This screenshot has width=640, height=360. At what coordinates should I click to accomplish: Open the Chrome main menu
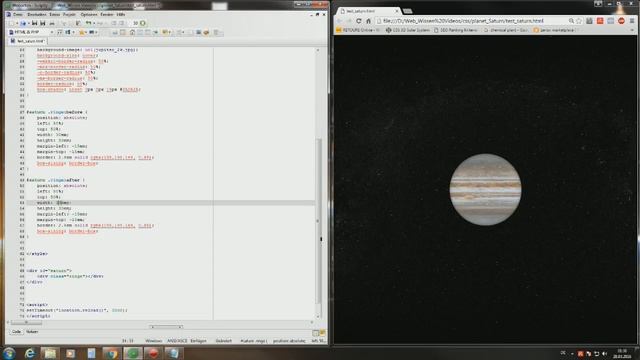(632, 21)
